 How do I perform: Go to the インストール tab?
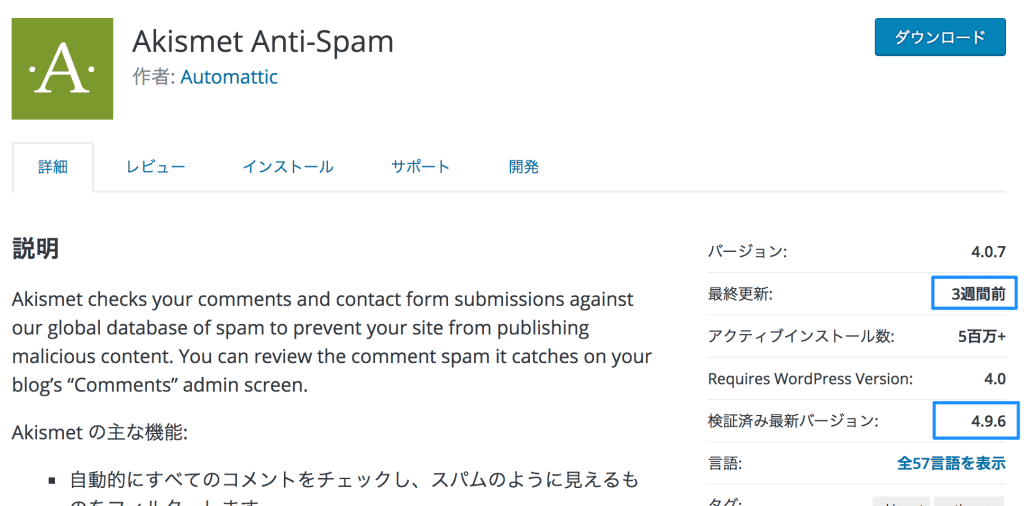click(288, 167)
